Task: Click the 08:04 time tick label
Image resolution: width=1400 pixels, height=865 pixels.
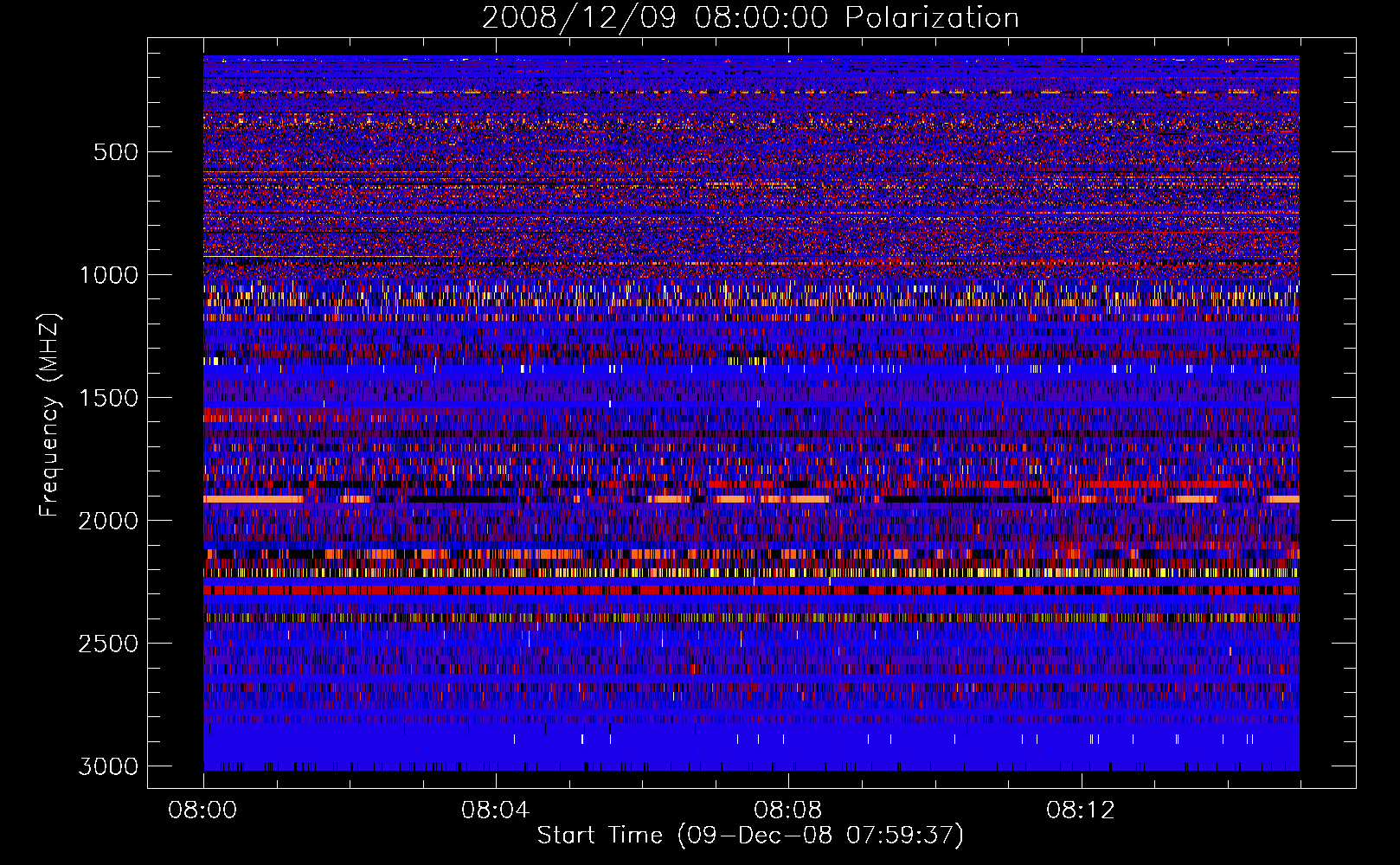Action: (495, 811)
